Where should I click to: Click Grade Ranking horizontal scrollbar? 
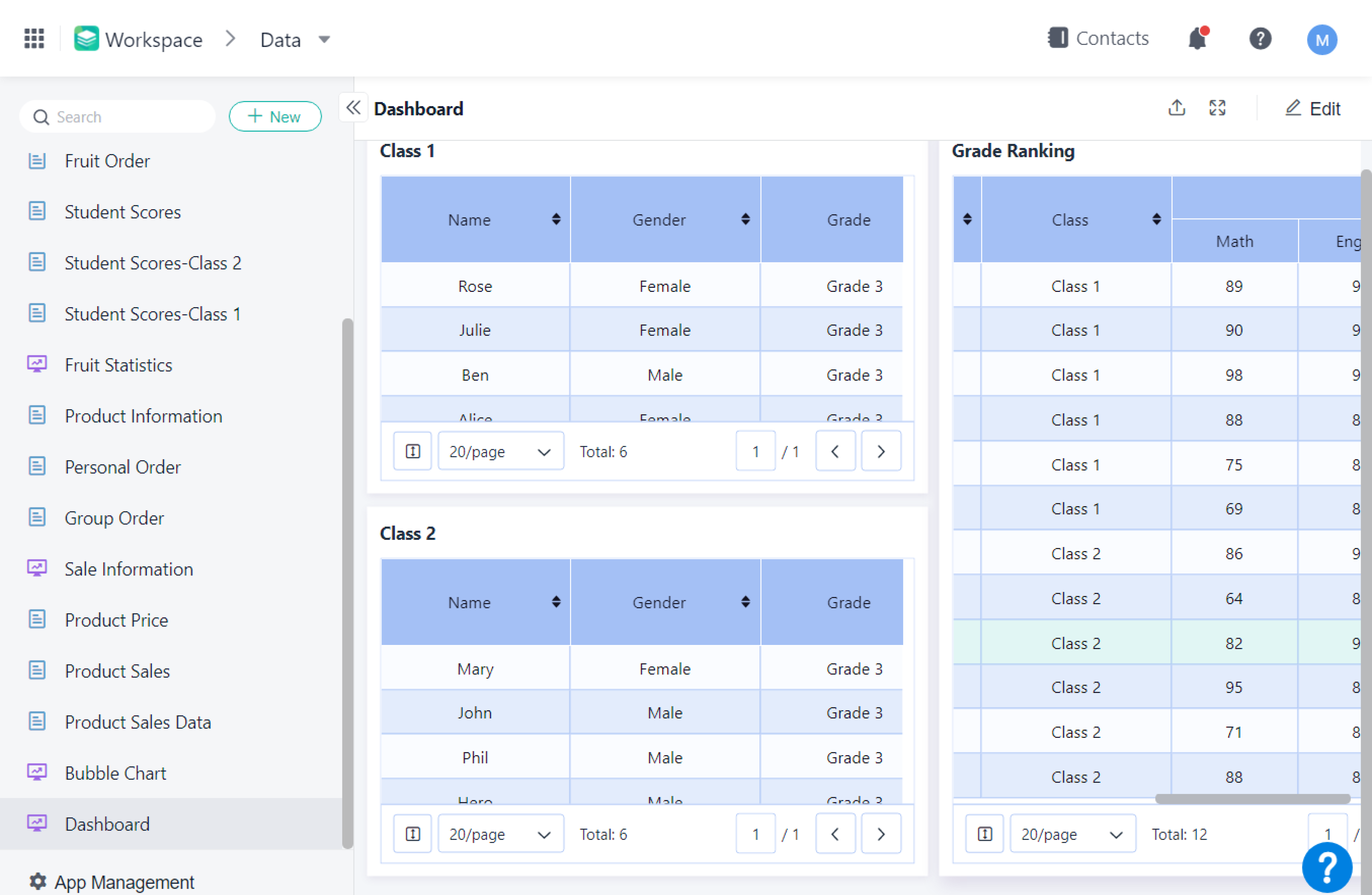[1253, 799]
